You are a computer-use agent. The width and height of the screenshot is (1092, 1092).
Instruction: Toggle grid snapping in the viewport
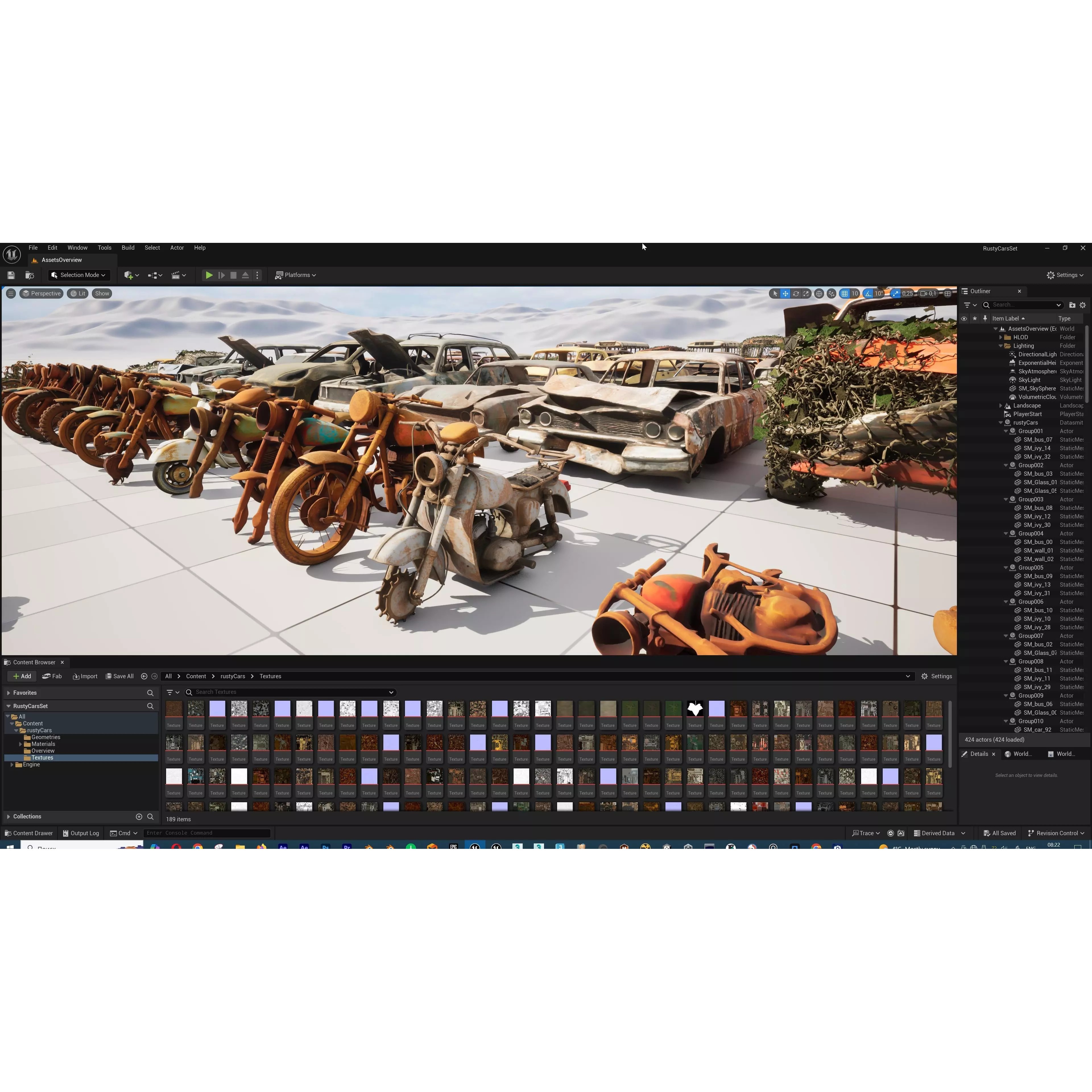tap(844, 293)
